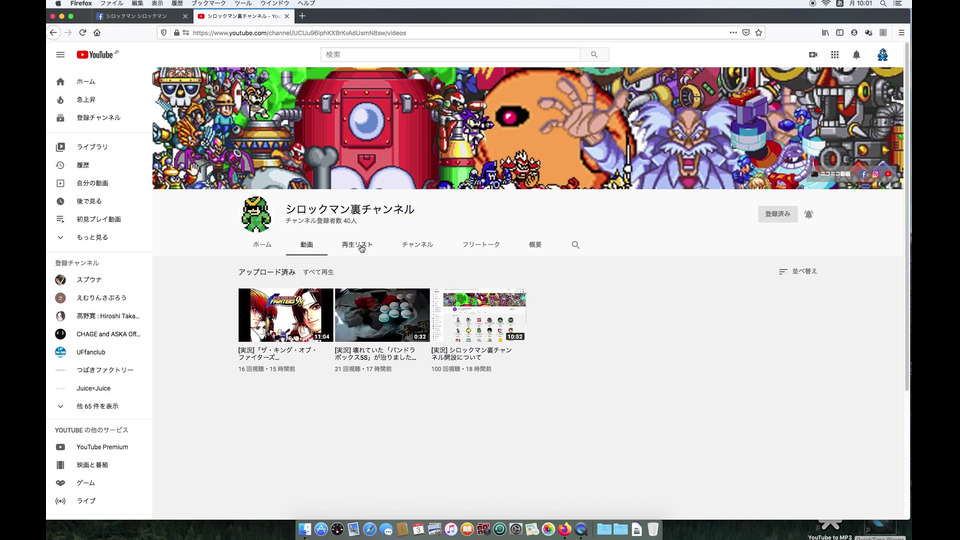This screenshot has height=540, width=960.
Task: Open Firefox hamburger application menu
Action: click(x=901, y=32)
